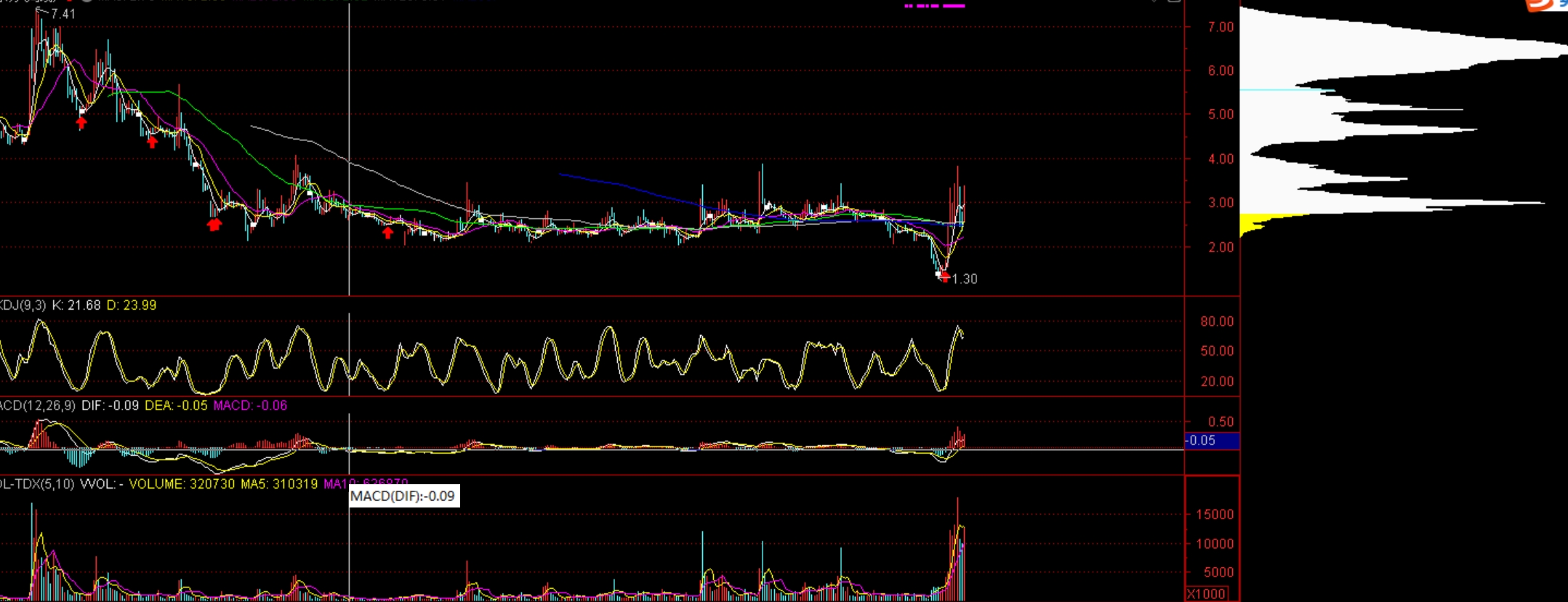Open the MACD(12,26,9) indicator label
1568x602 pixels.
[37, 406]
